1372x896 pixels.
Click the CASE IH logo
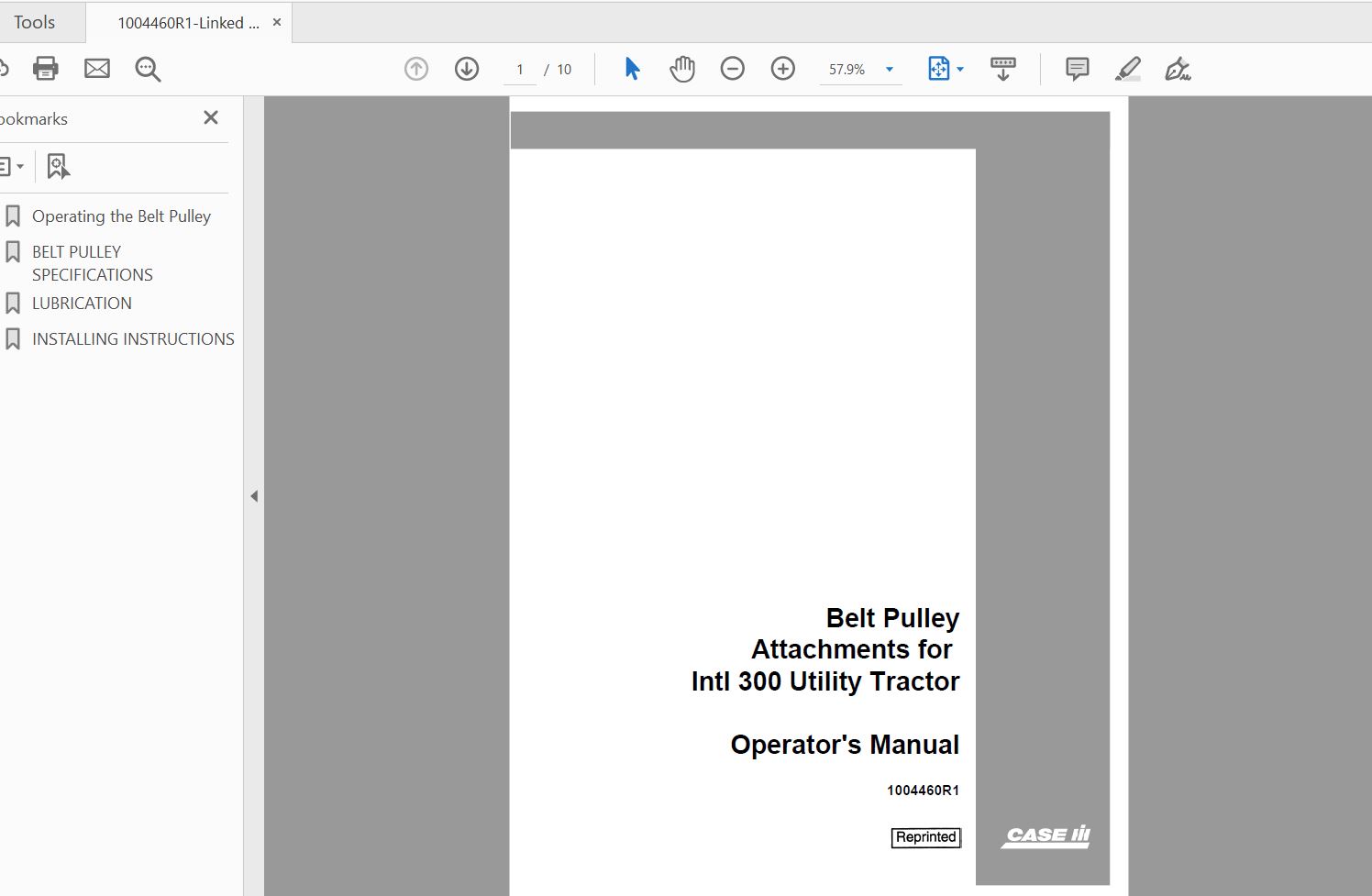(1046, 836)
